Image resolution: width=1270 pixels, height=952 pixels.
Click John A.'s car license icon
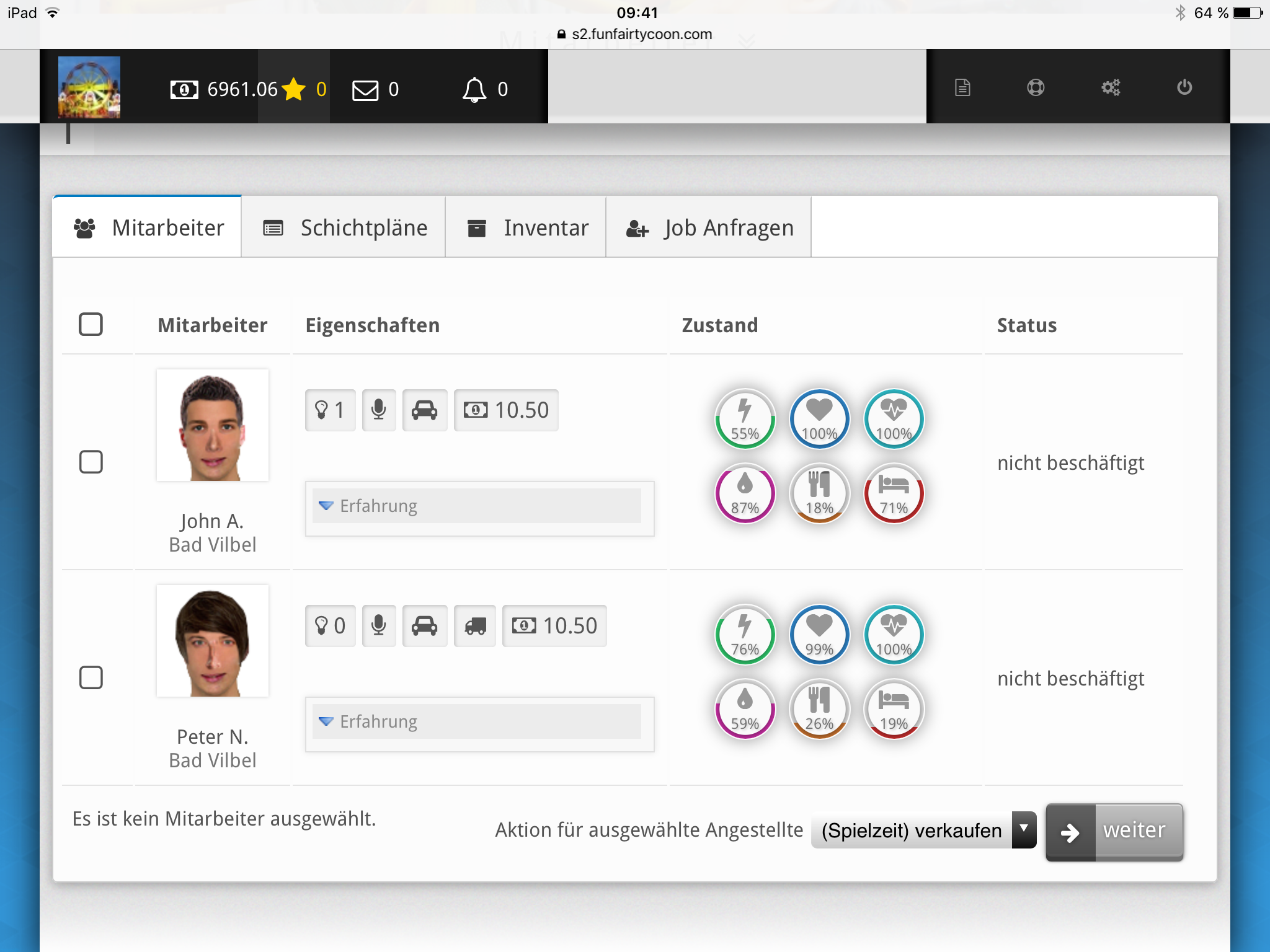pyautogui.click(x=425, y=410)
